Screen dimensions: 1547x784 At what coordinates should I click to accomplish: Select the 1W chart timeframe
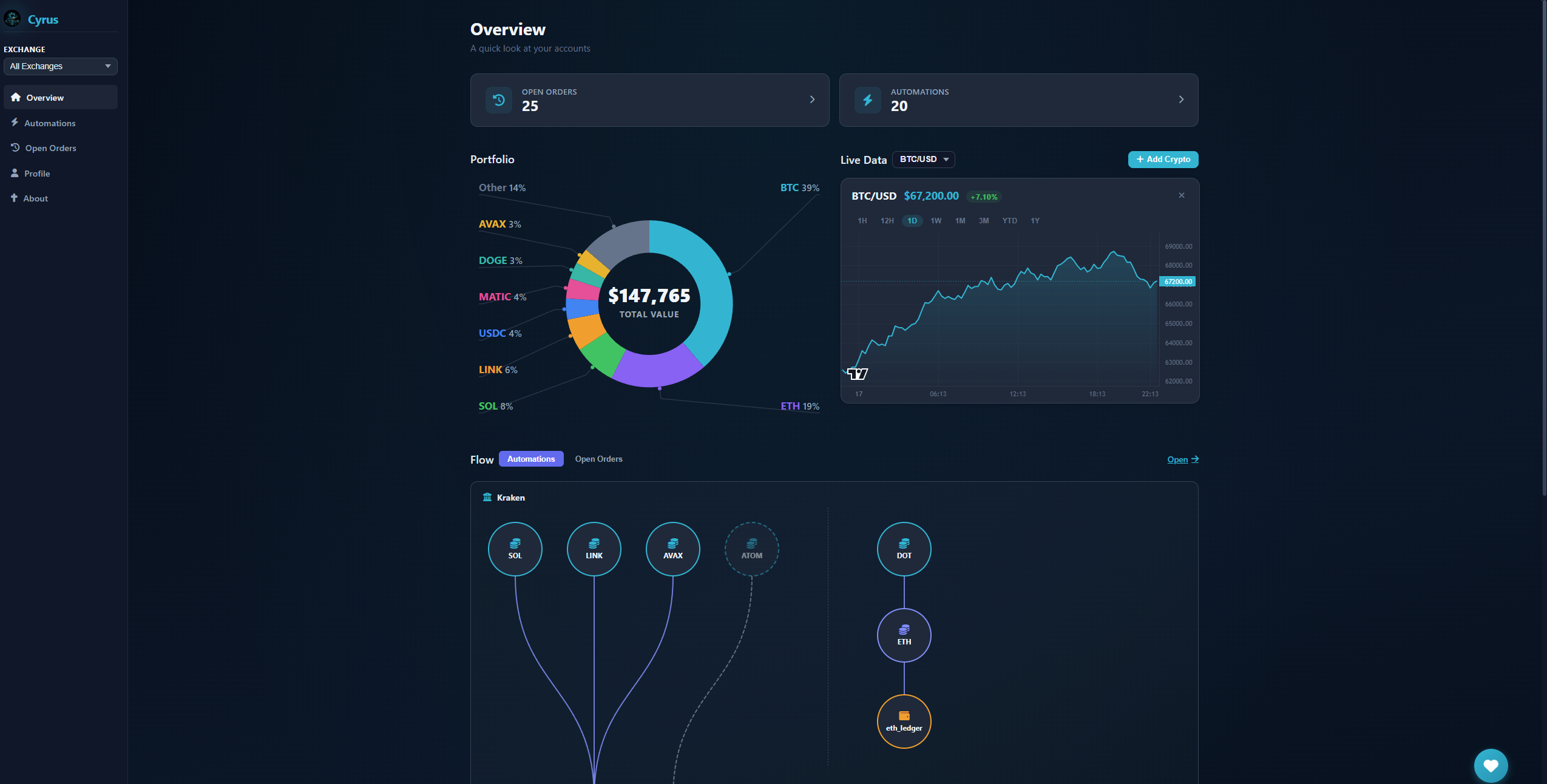936,221
